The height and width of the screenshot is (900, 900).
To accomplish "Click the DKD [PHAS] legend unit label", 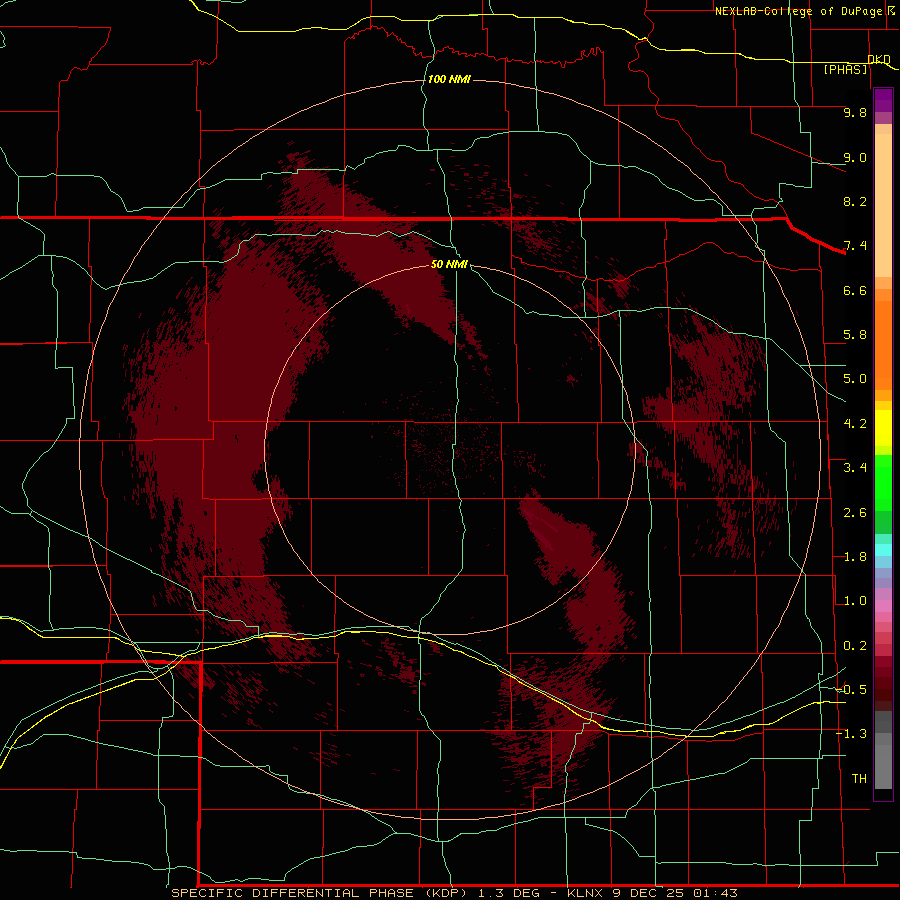I will coord(855,64).
